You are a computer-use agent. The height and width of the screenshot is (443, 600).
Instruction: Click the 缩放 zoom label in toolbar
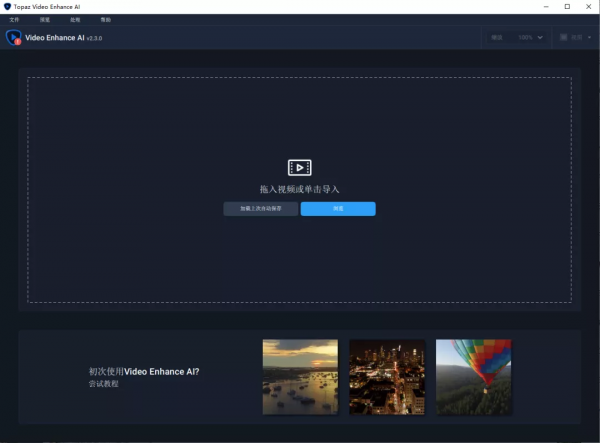497,38
